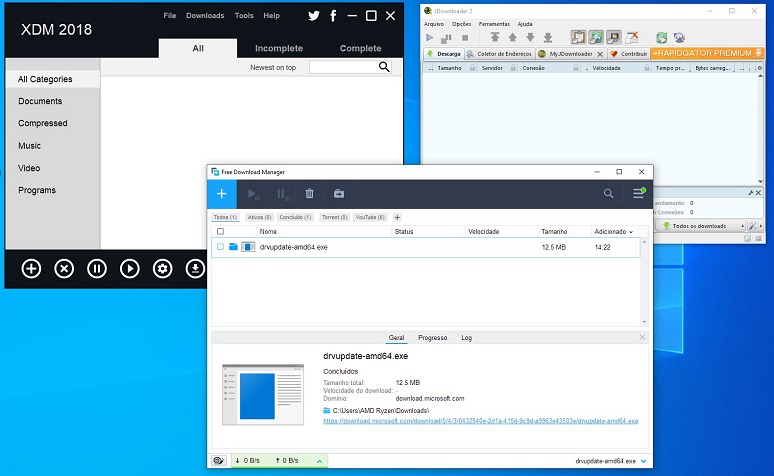Open the Help menu in XDM
Viewport: 774px width, 476px height.
click(271, 16)
